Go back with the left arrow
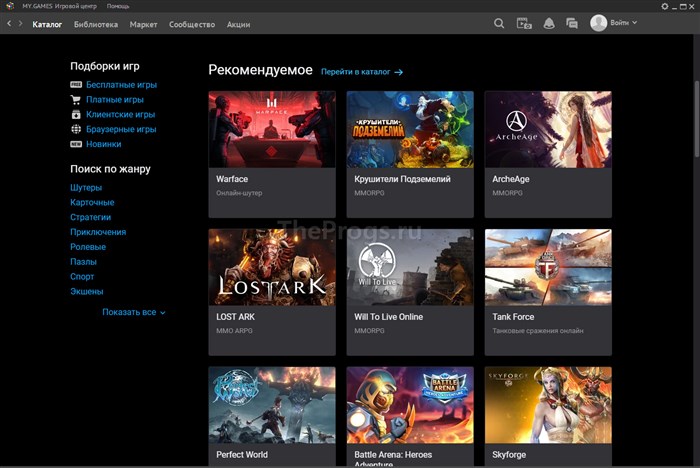 pyautogui.click(x=9, y=23)
